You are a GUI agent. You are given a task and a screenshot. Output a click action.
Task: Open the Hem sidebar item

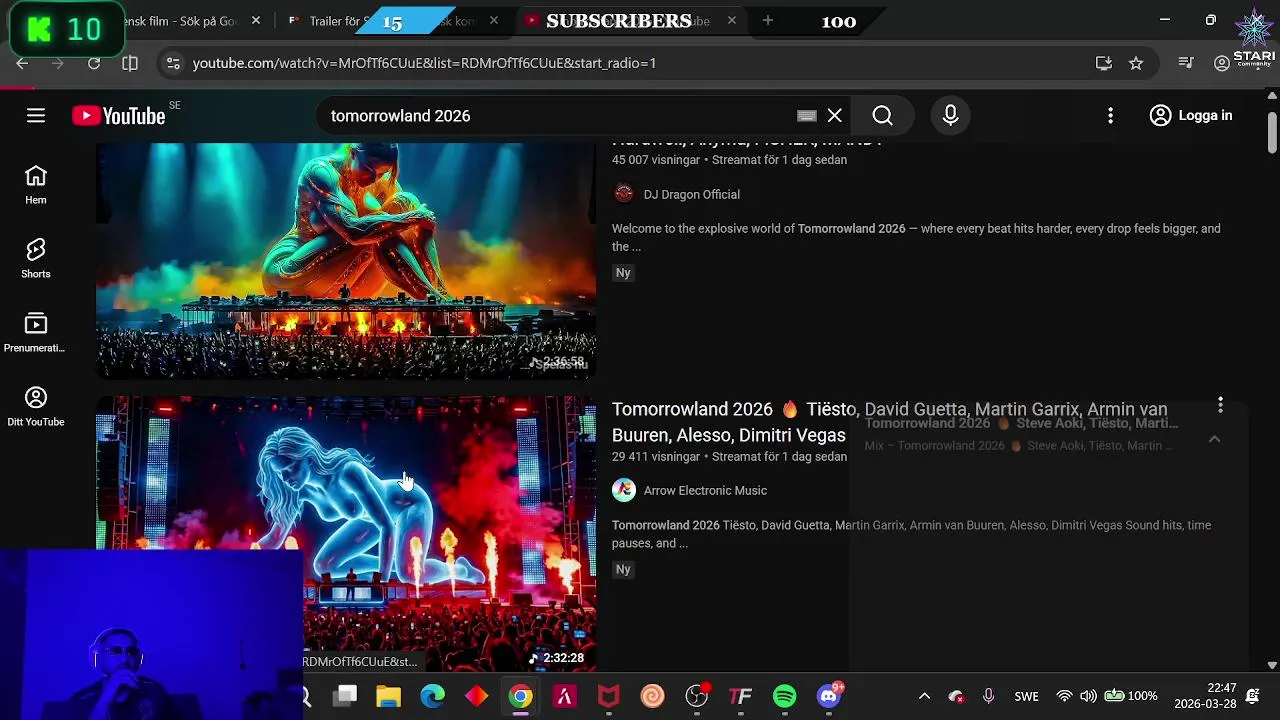click(36, 185)
